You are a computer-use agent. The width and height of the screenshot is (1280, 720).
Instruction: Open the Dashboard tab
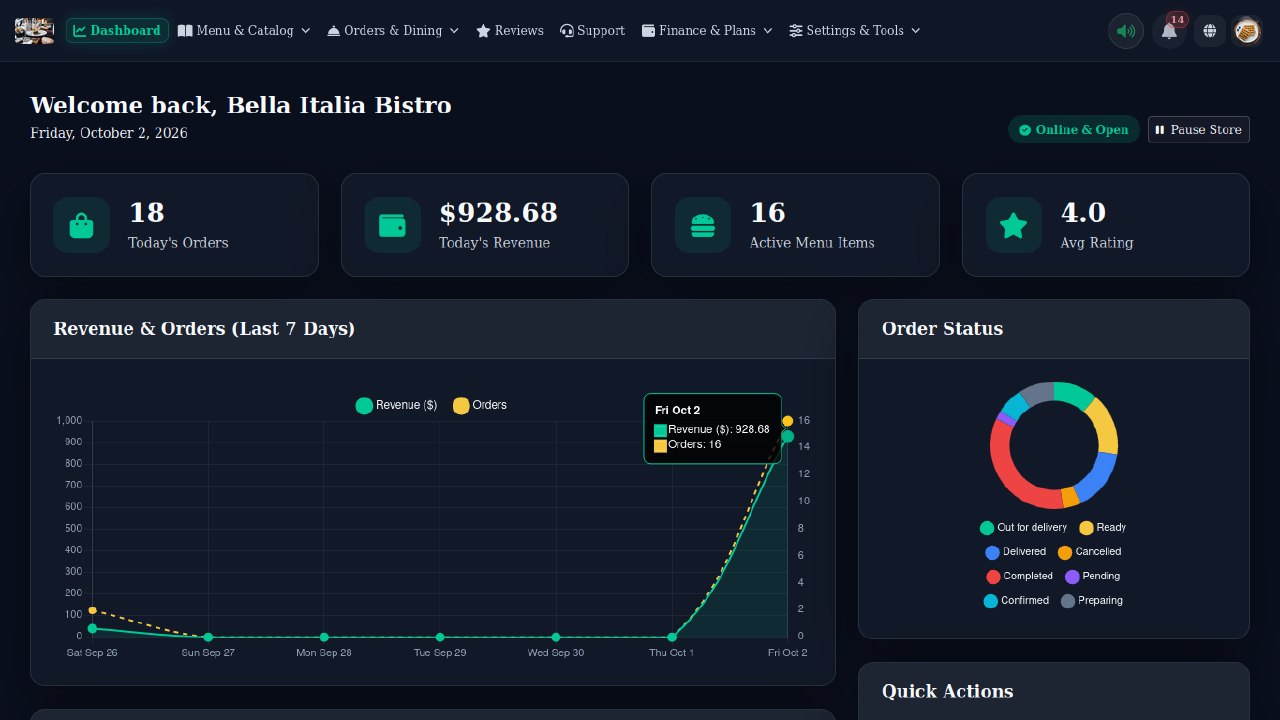(x=117, y=31)
